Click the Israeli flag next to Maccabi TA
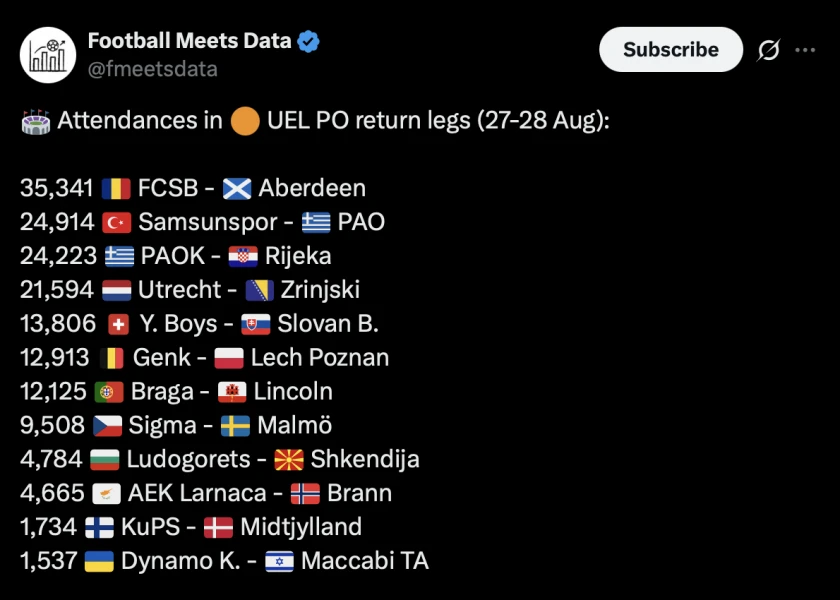The width and height of the screenshot is (840, 600). tap(279, 561)
